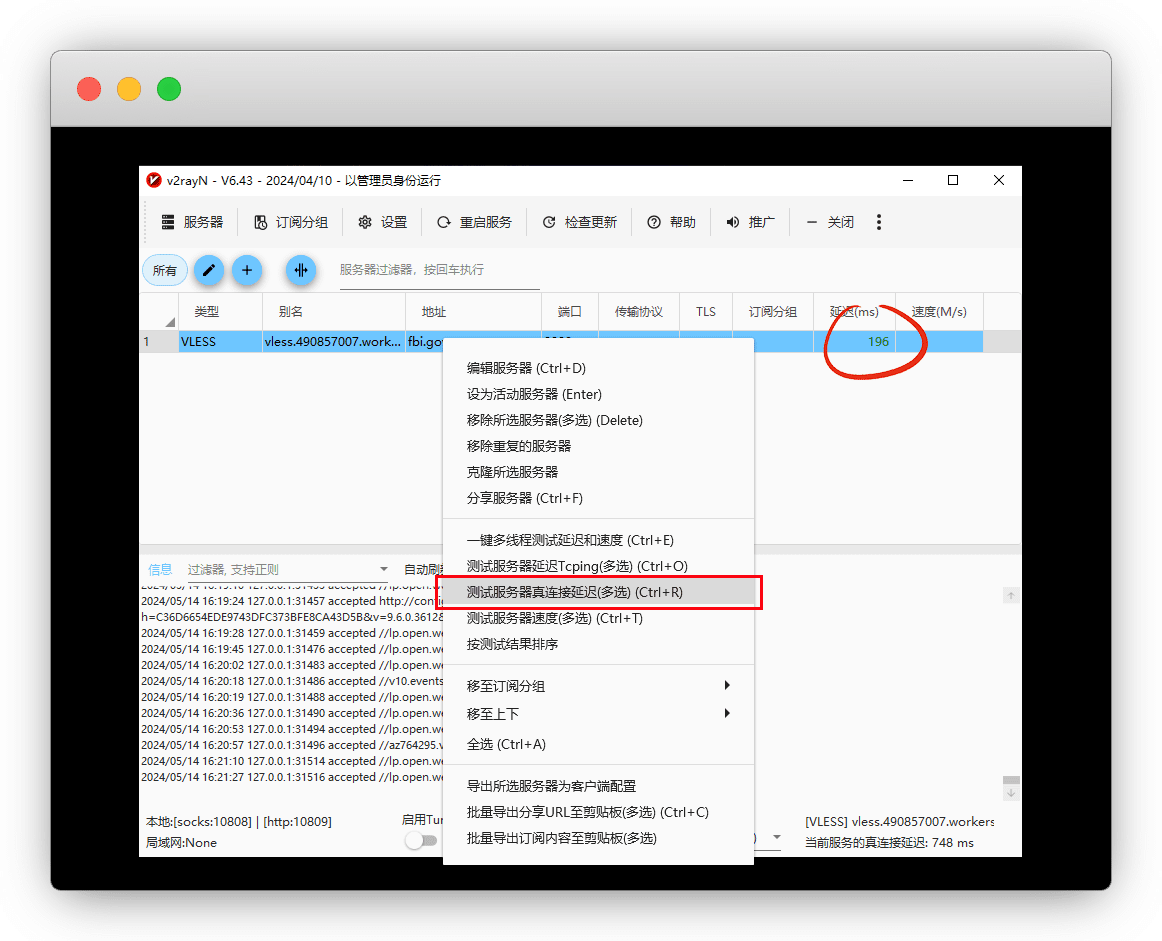This screenshot has width=1162, height=941.
Task: Expand the 移至上下 submenu
Action: click(599, 714)
